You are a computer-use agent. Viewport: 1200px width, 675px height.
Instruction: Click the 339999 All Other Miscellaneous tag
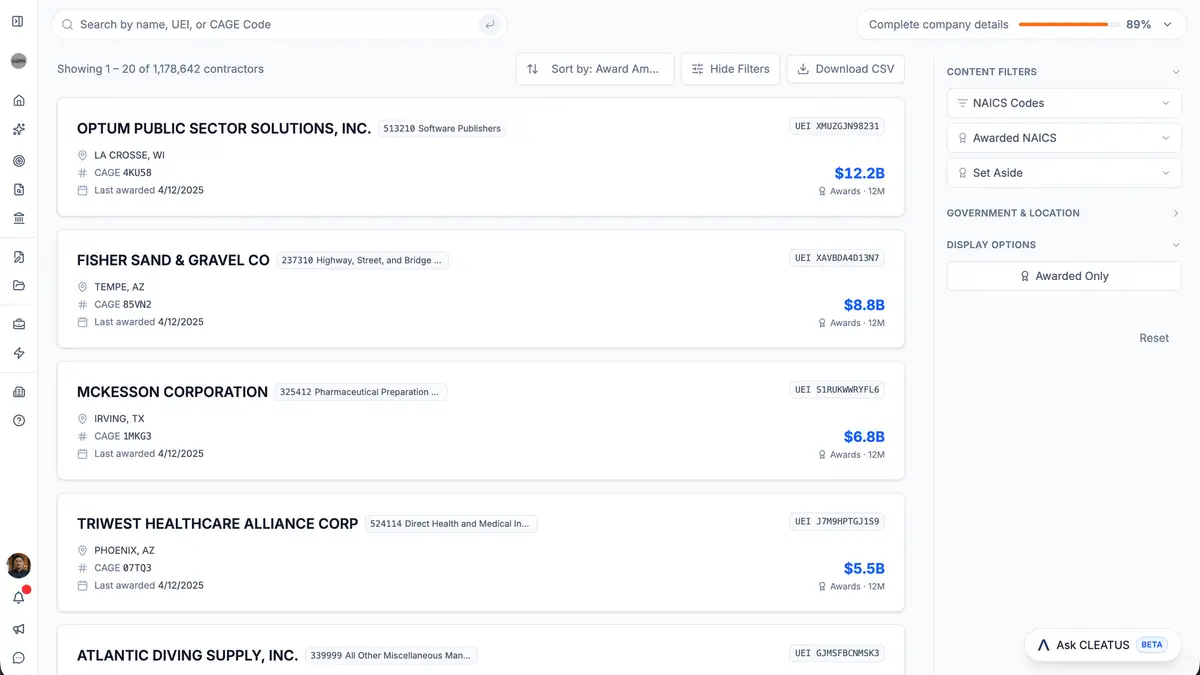[x=391, y=655]
